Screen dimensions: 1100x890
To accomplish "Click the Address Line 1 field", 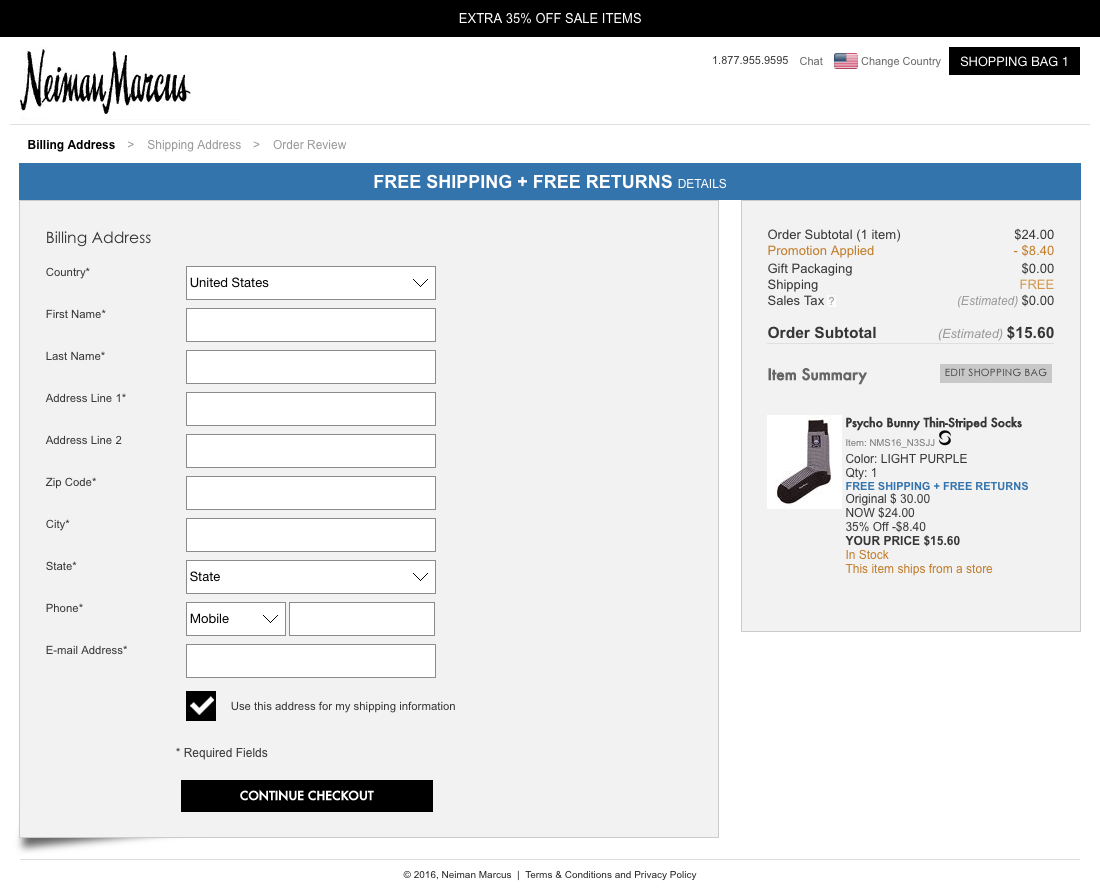I will (x=311, y=409).
